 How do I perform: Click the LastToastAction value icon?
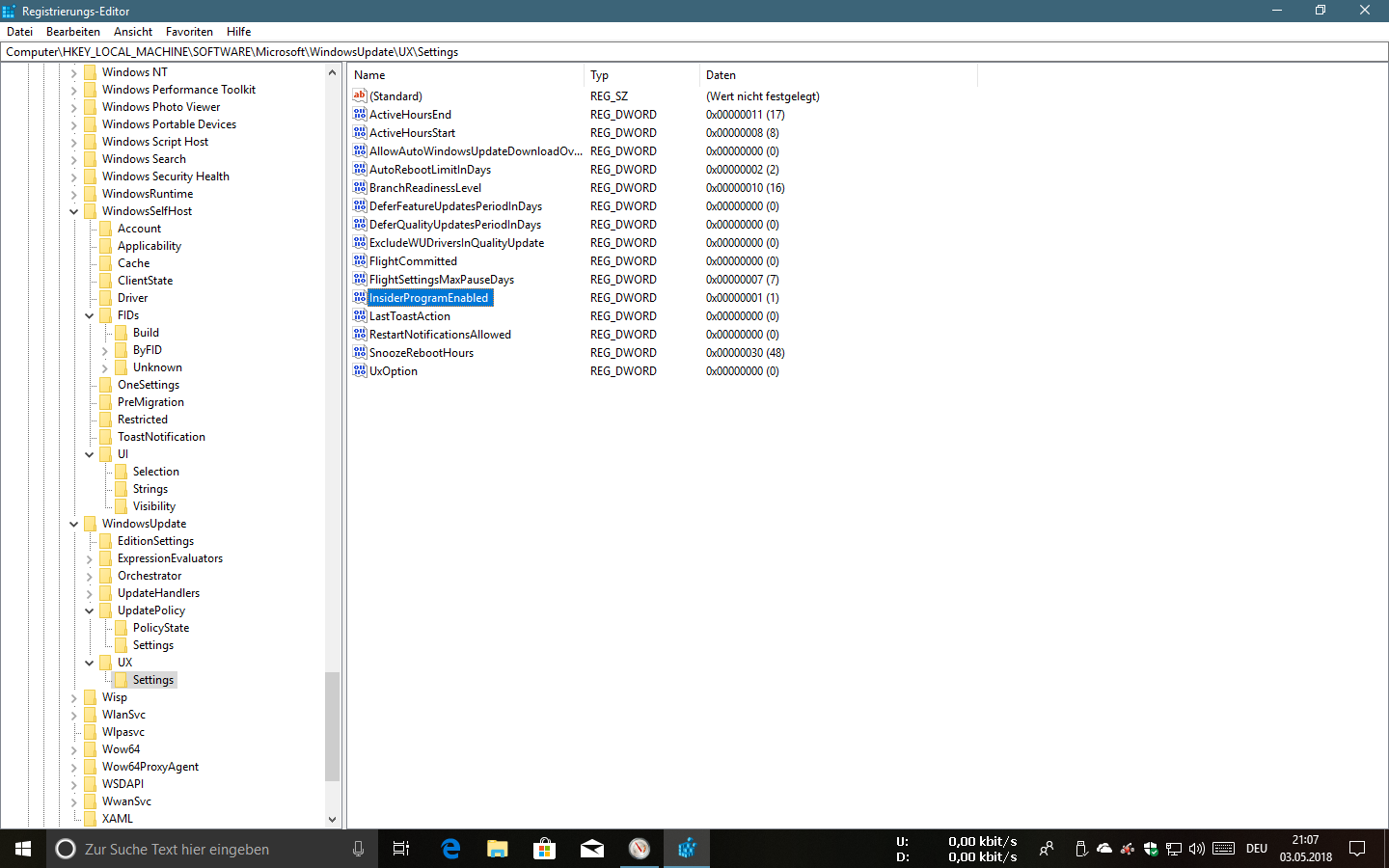[360, 315]
